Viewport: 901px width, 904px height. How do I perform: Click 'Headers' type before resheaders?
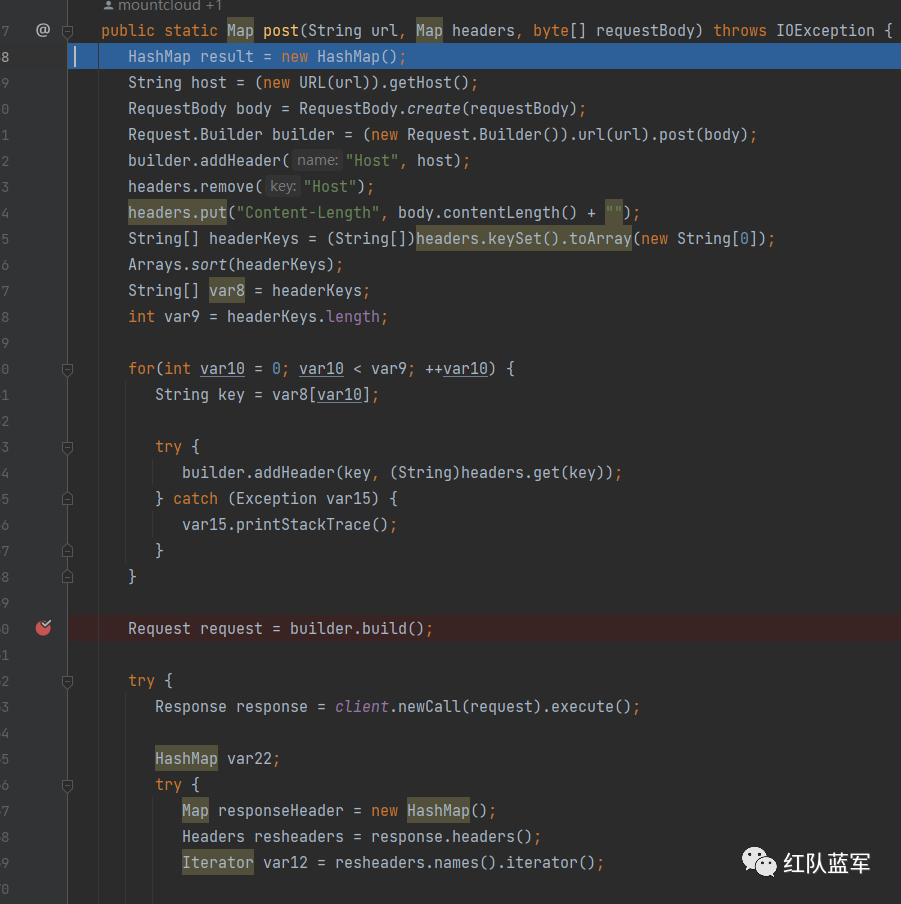[x=213, y=837]
